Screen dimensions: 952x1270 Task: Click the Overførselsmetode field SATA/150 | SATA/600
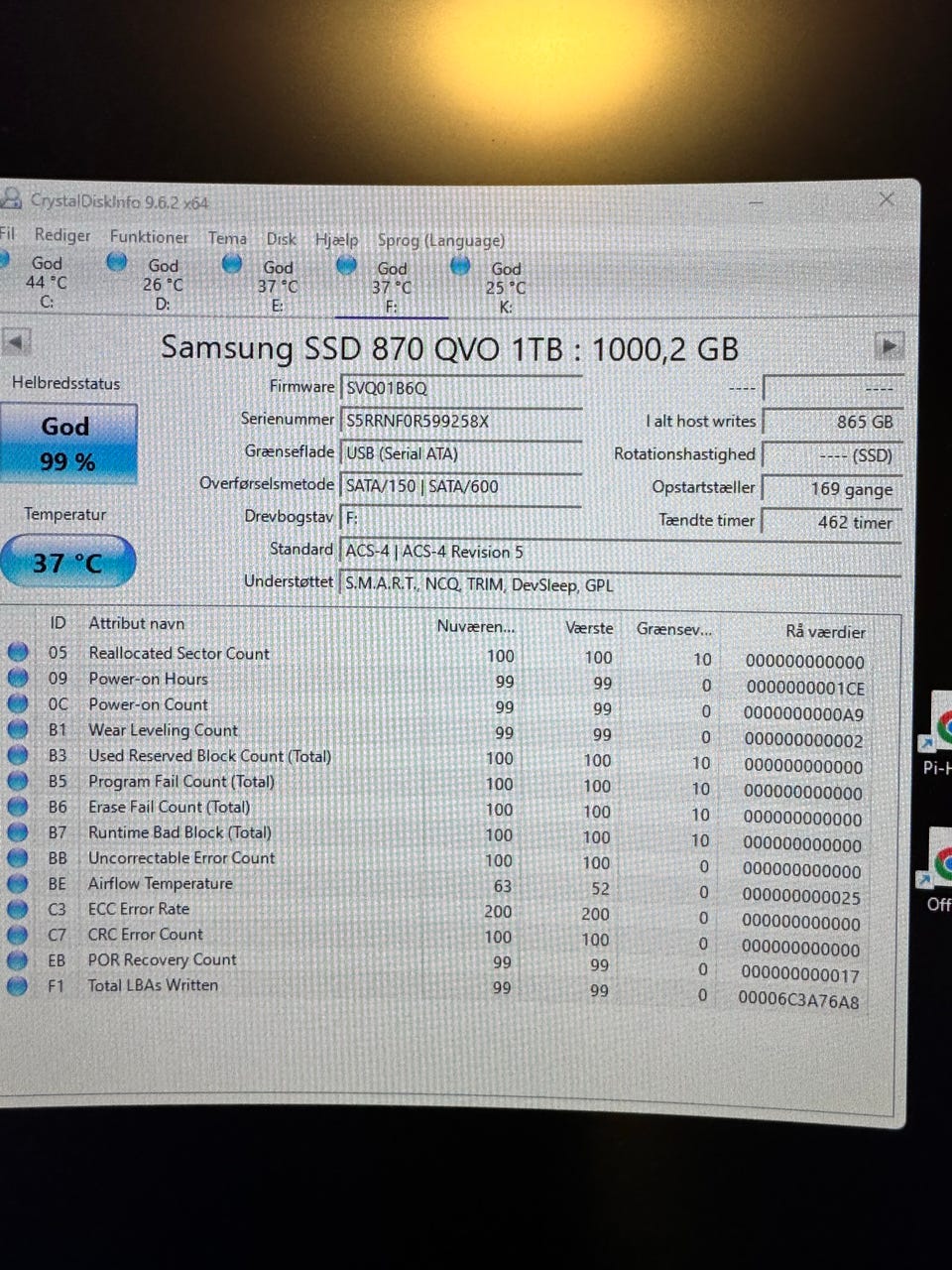(461, 486)
